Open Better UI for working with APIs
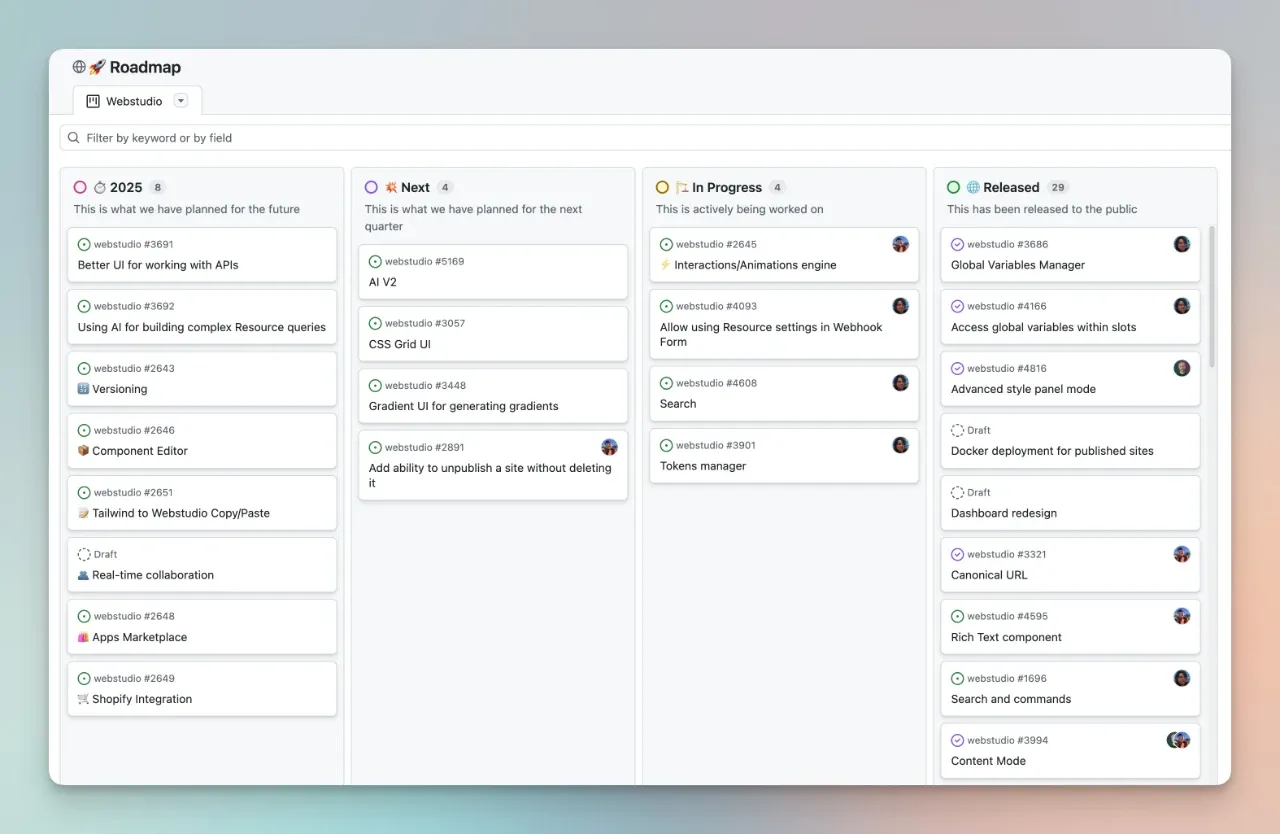This screenshot has width=1280, height=834. coord(158,265)
